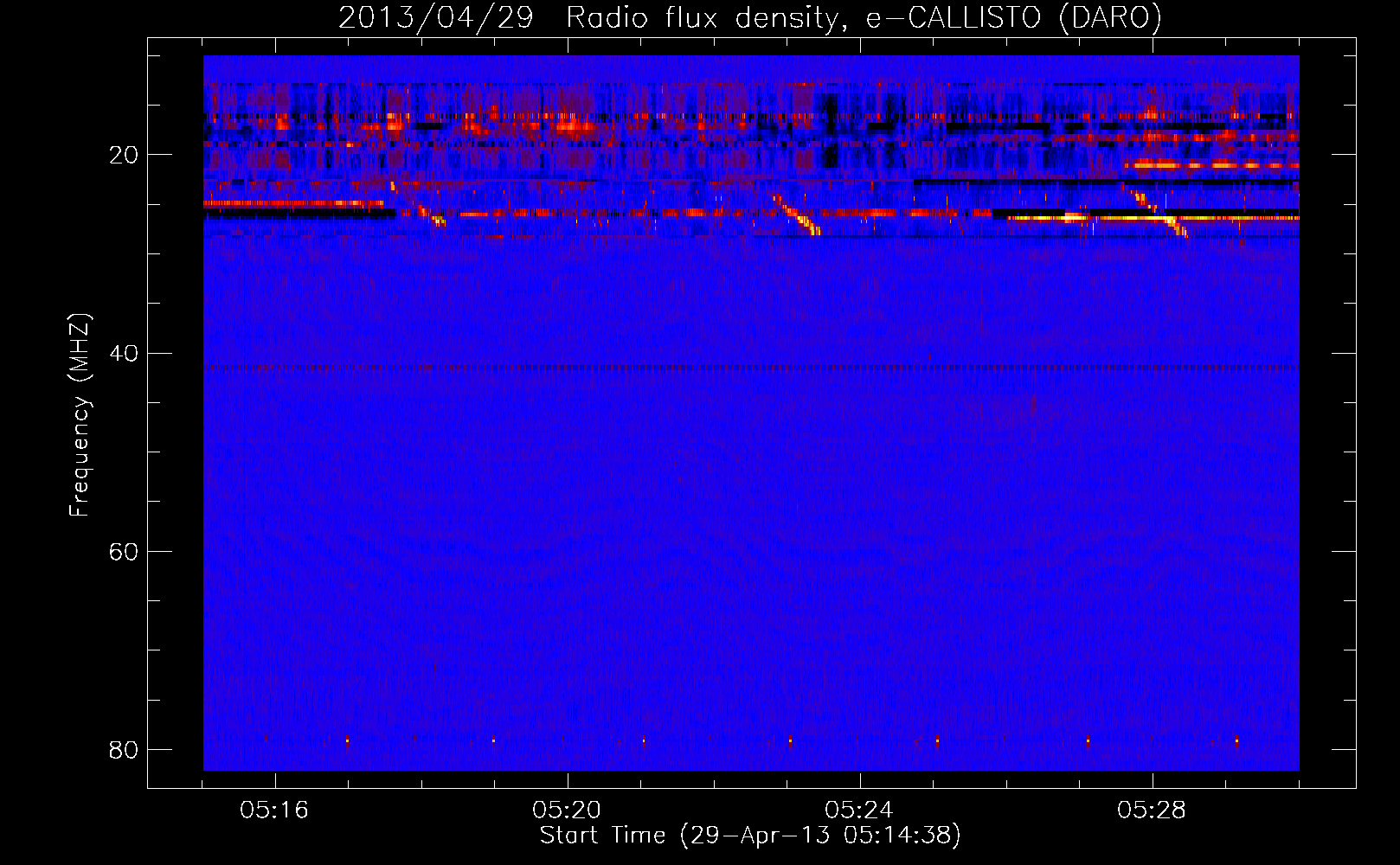Click the 05:24 time tick label
The width and height of the screenshot is (1400, 865).
click(x=859, y=811)
